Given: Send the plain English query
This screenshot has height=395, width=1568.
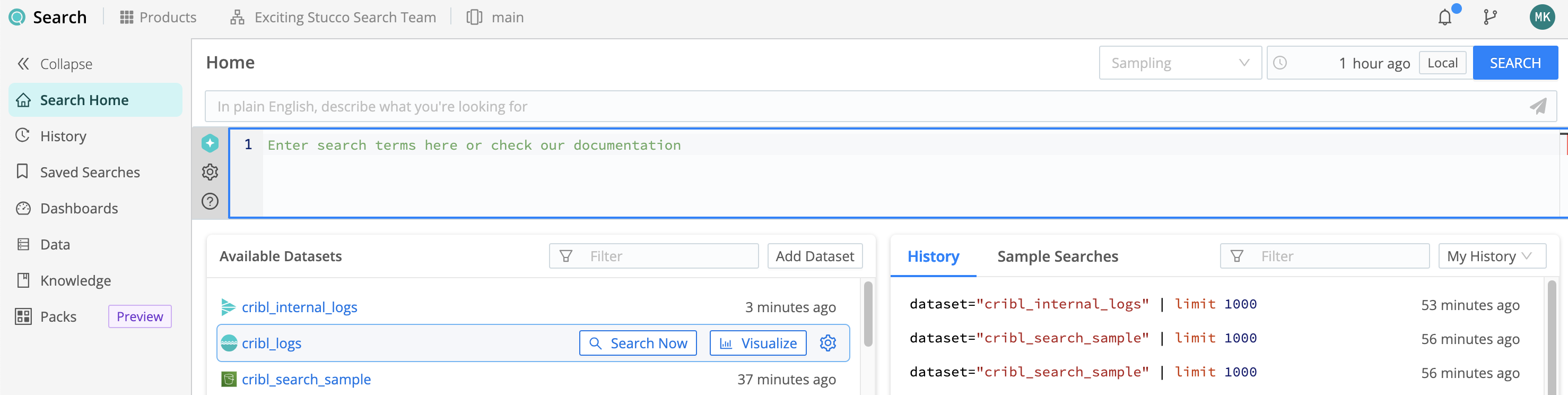Looking at the screenshot, I should click(x=1538, y=107).
